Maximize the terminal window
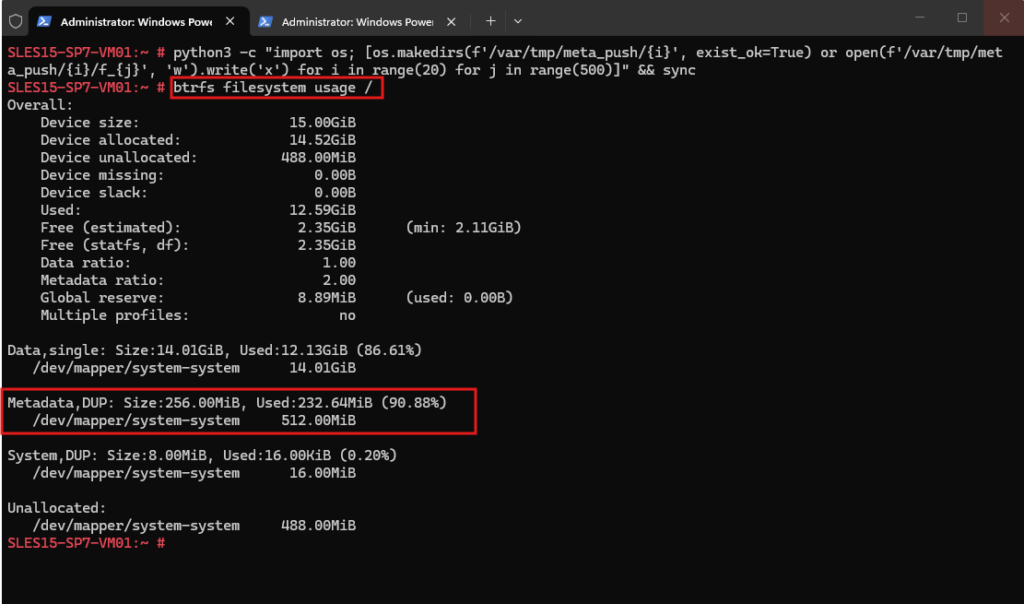The height and width of the screenshot is (604, 1024). coord(962,18)
